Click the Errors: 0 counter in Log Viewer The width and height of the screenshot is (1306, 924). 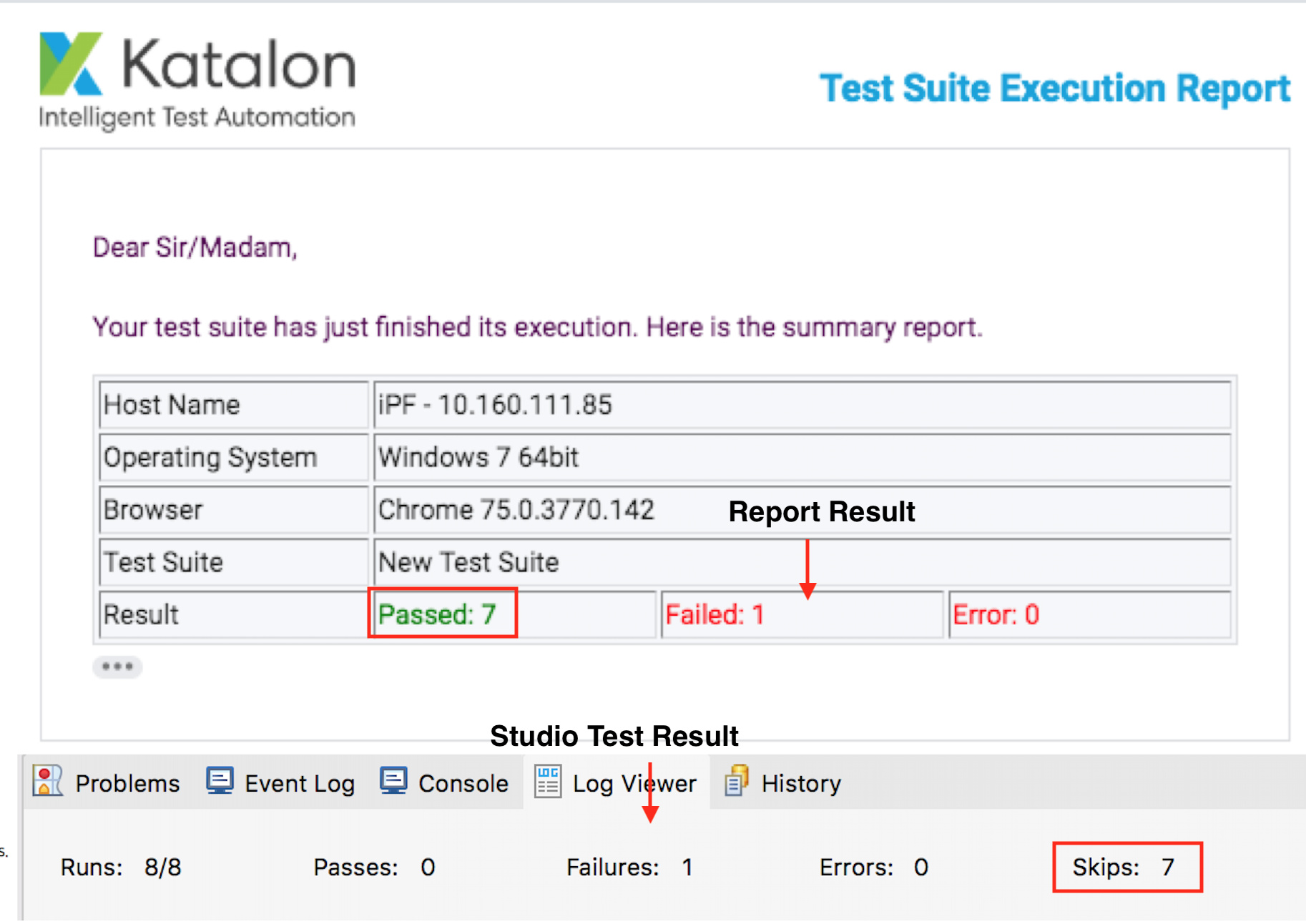tap(873, 867)
